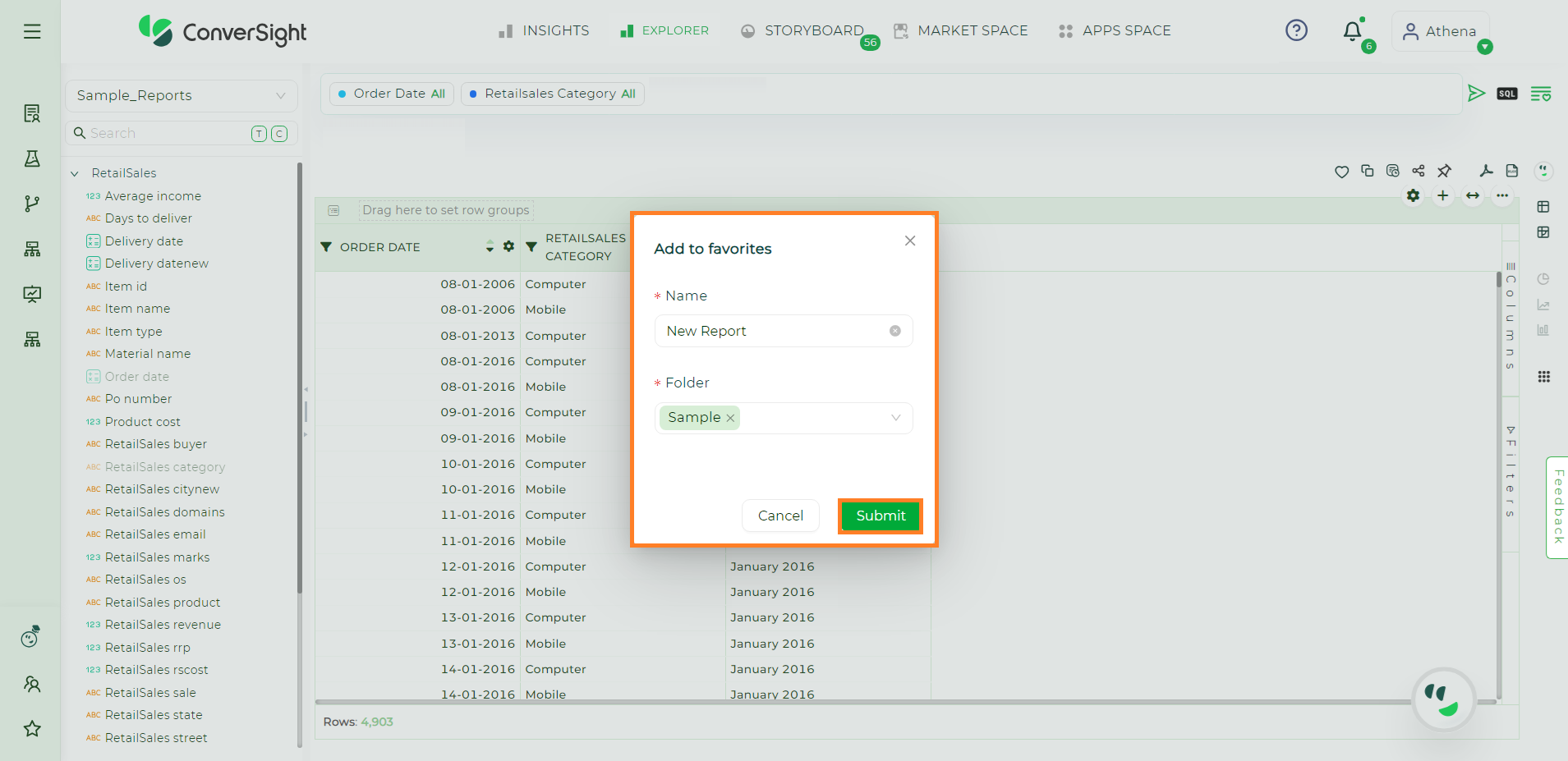The image size is (1568, 761).
Task: Toggle the T filter in search box
Action: 259,134
